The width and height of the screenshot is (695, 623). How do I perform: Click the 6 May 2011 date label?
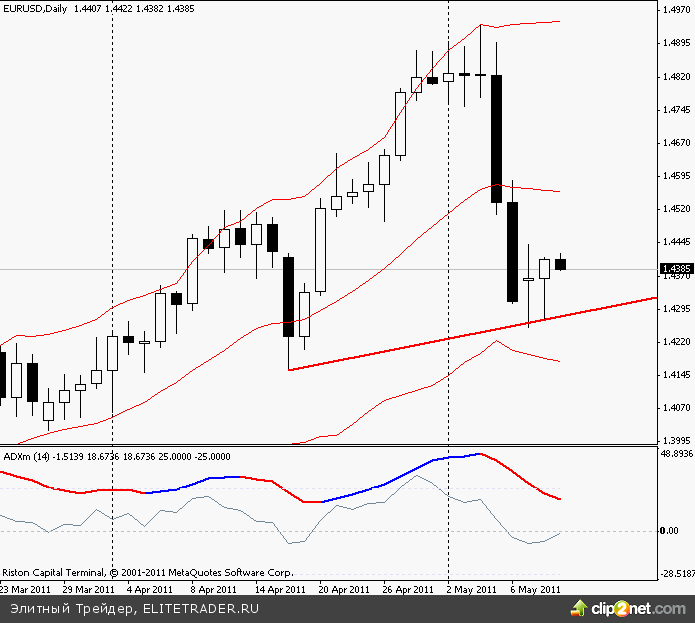pos(535,590)
